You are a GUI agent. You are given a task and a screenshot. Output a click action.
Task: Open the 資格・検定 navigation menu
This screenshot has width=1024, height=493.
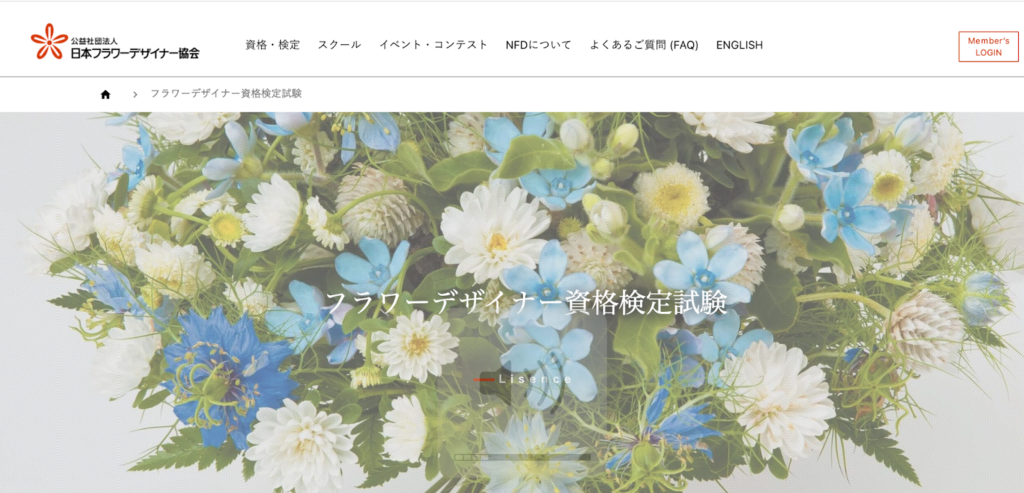click(272, 45)
